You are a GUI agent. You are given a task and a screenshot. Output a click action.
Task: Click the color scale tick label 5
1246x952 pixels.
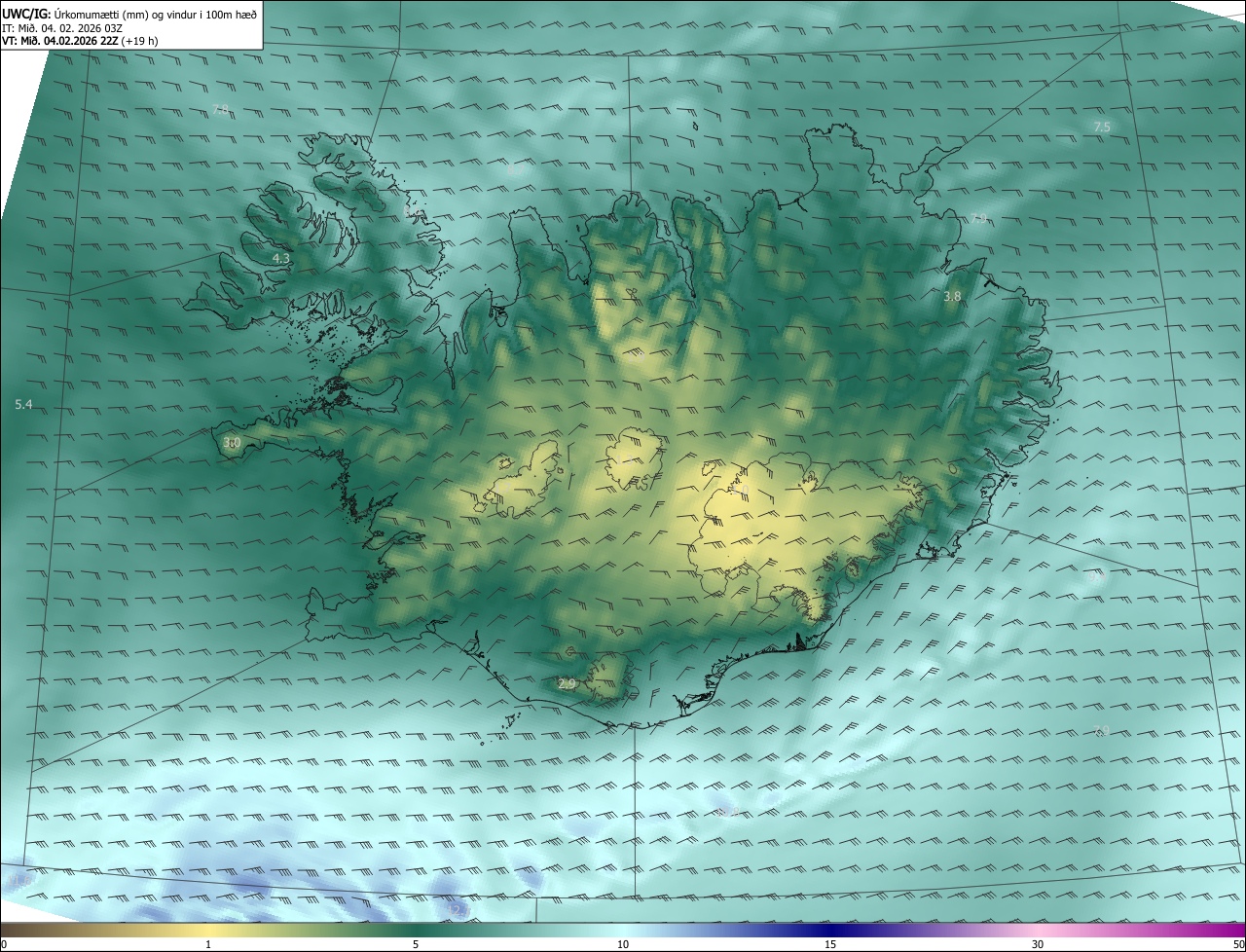(416, 944)
